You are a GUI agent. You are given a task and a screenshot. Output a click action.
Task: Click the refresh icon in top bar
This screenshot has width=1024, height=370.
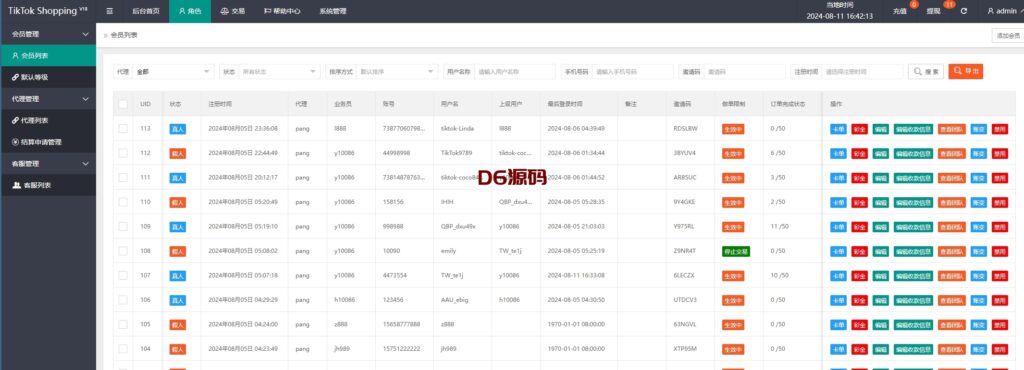(x=964, y=12)
